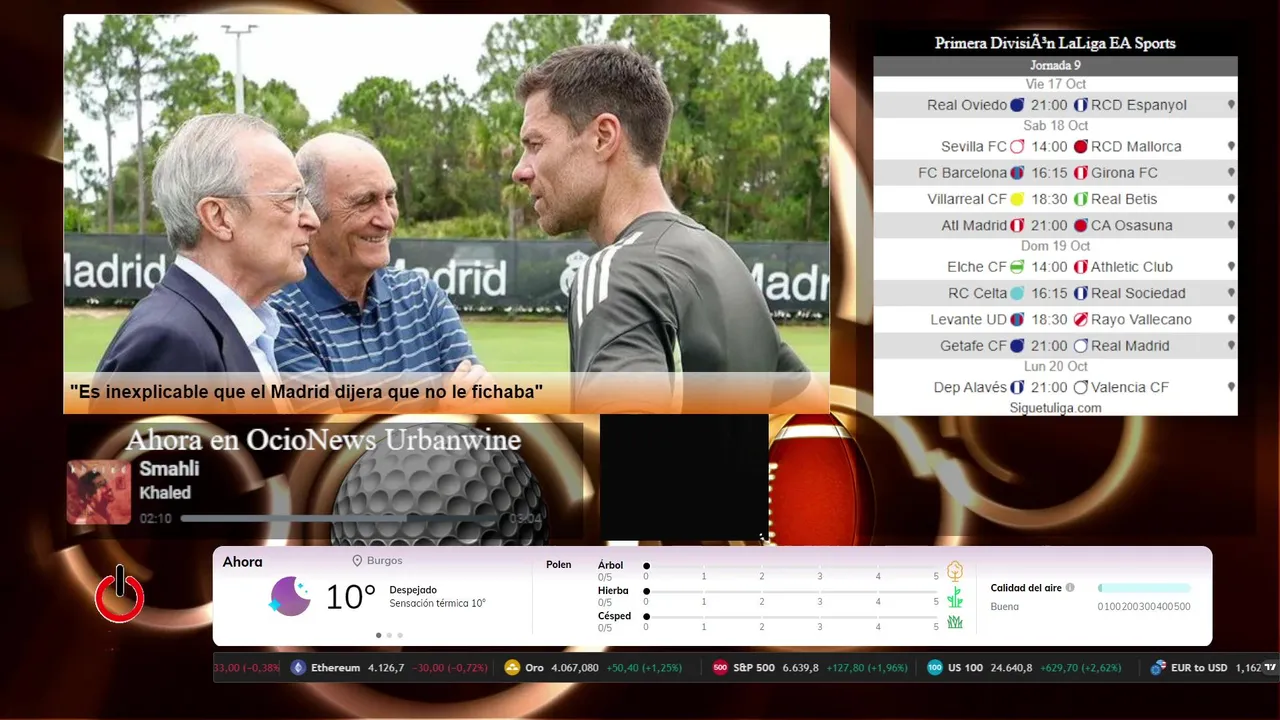Click the US 100 teal badge icon
The height and width of the screenshot is (720, 1280).
[935, 668]
